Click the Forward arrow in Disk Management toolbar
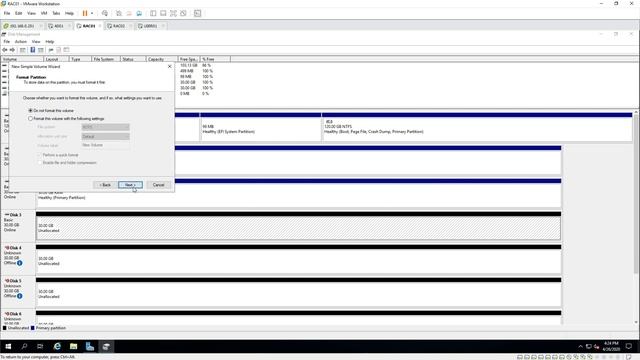This screenshot has height=360, width=640. [12, 50]
